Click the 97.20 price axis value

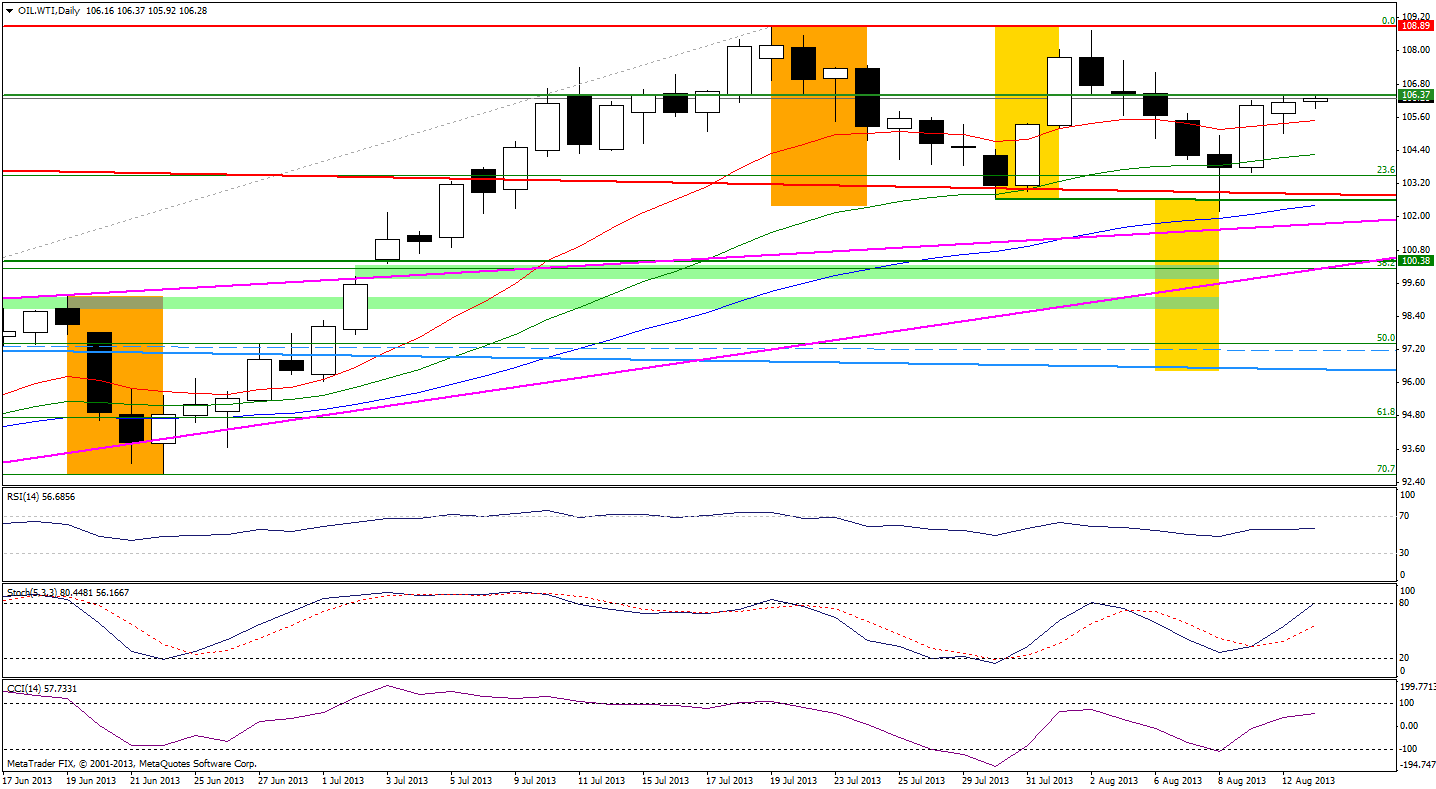[x=1413, y=349]
